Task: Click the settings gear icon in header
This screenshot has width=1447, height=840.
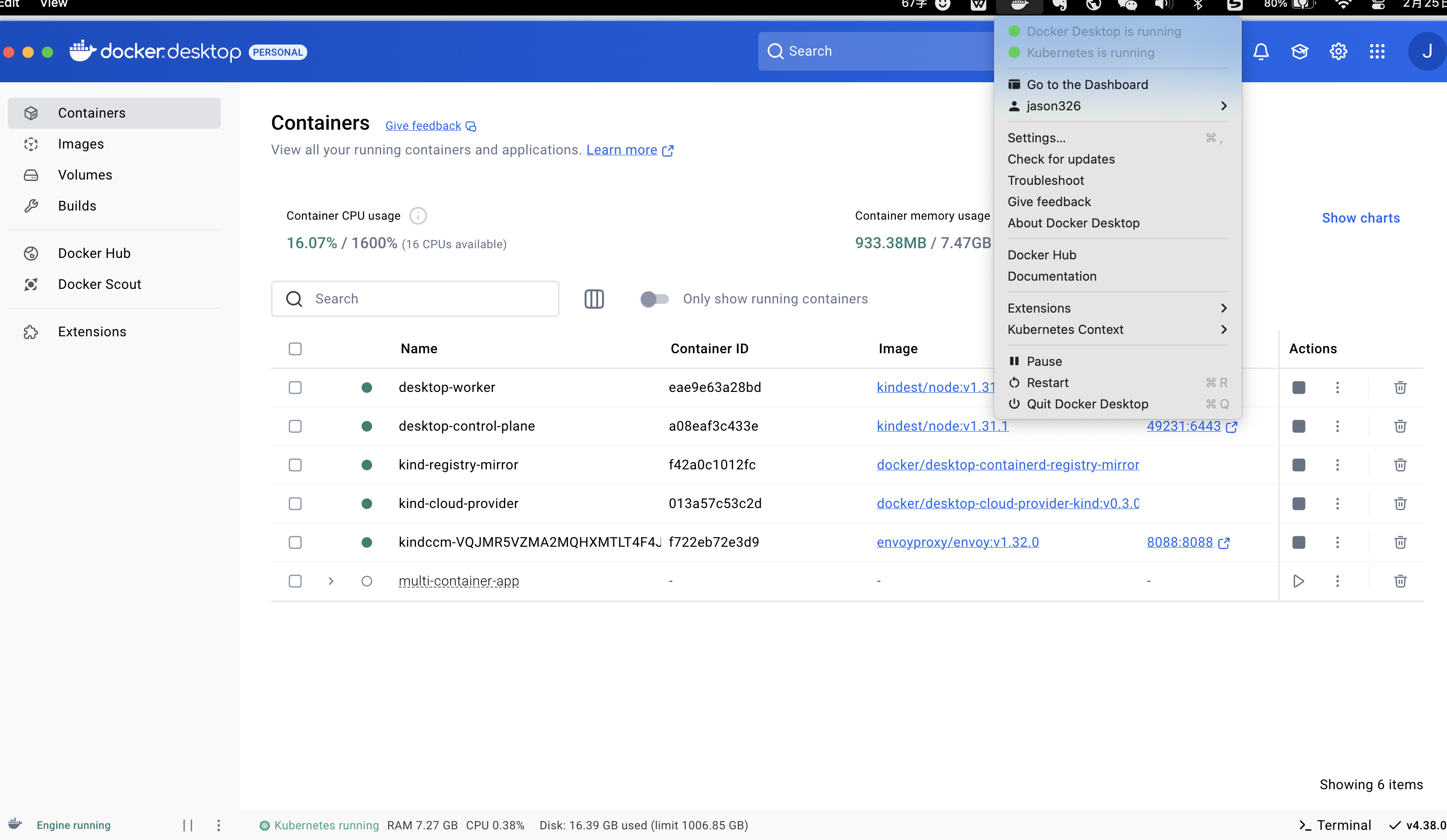Action: click(1338, 52)
